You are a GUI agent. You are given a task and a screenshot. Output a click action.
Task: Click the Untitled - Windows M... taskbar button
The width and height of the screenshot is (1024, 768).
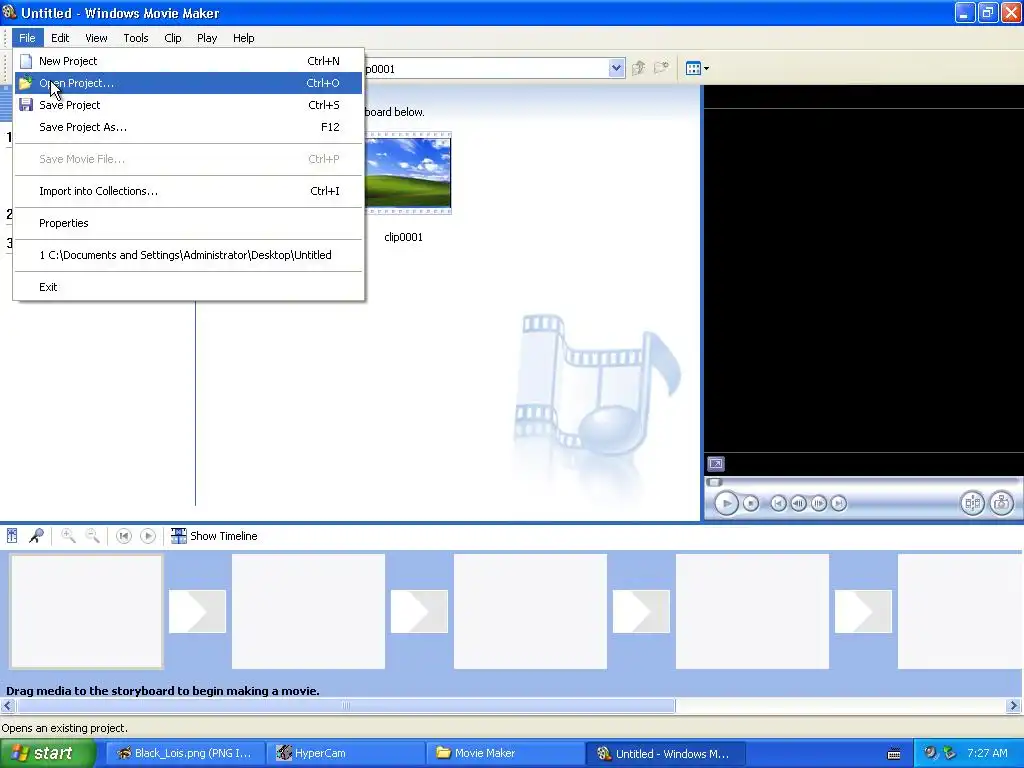point(665,753)
